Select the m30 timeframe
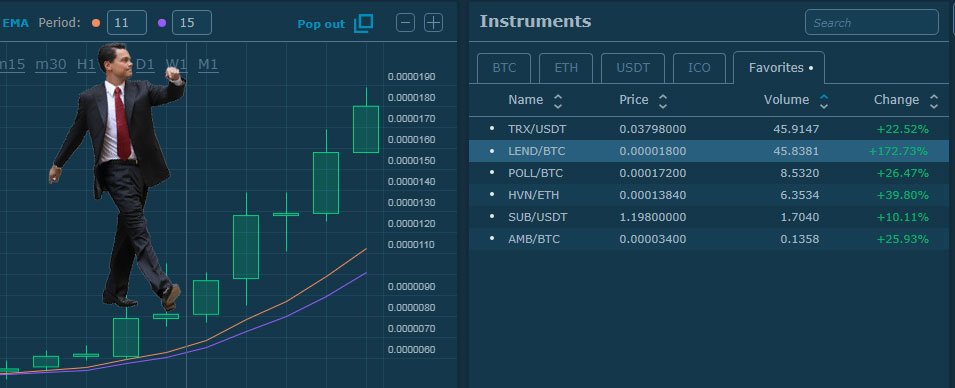The height and width of the screenshot is (388, 955). 51,65
